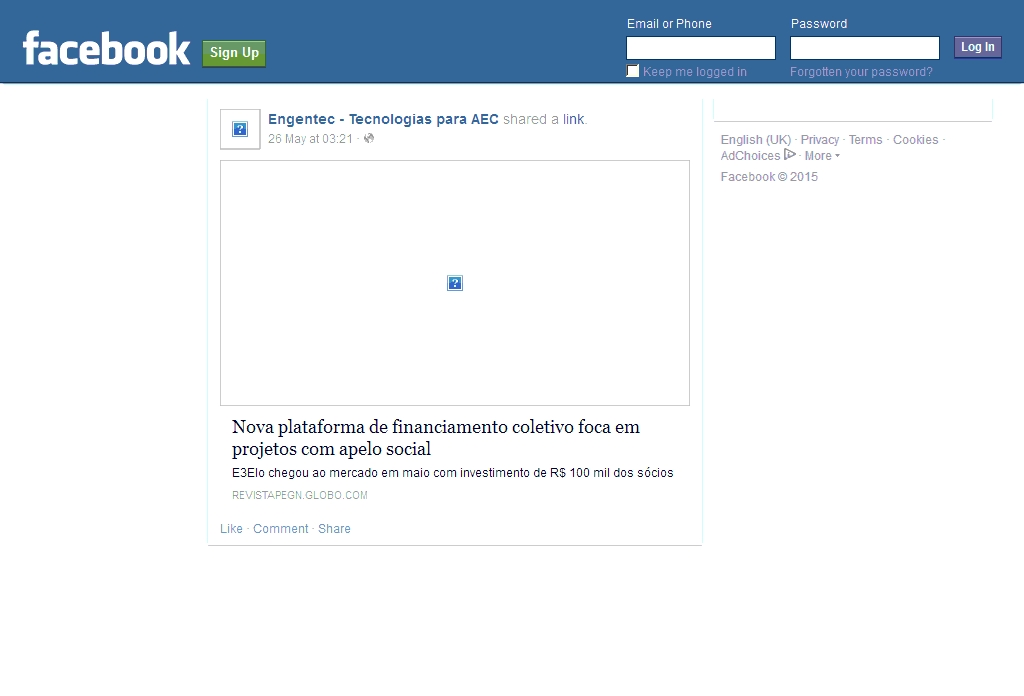This screenshot has height=696, width=1024.
Task: Select English (UK) language link
Action: (x=756, y=140)
